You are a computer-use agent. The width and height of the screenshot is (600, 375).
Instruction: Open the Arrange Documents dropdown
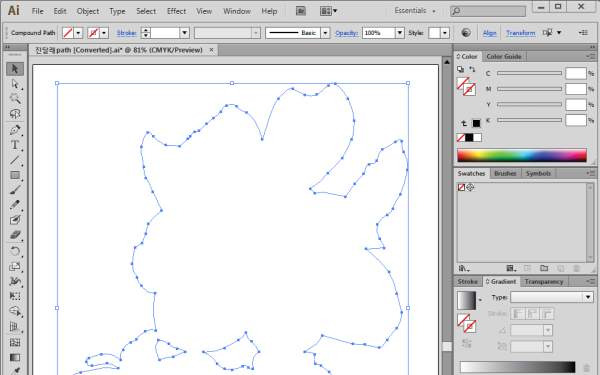click(x=329, y=11)
